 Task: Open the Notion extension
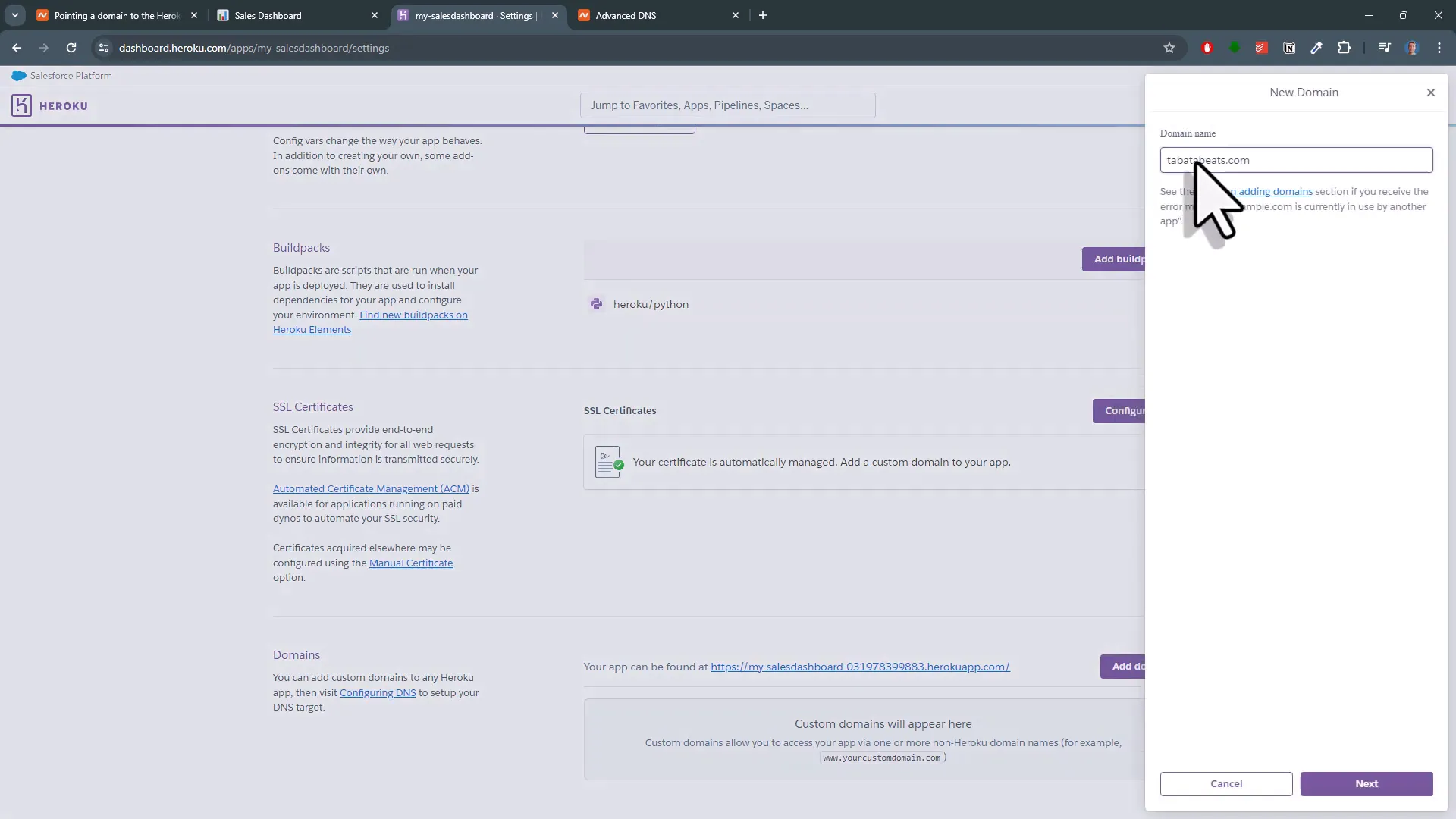pos(1289,48)
